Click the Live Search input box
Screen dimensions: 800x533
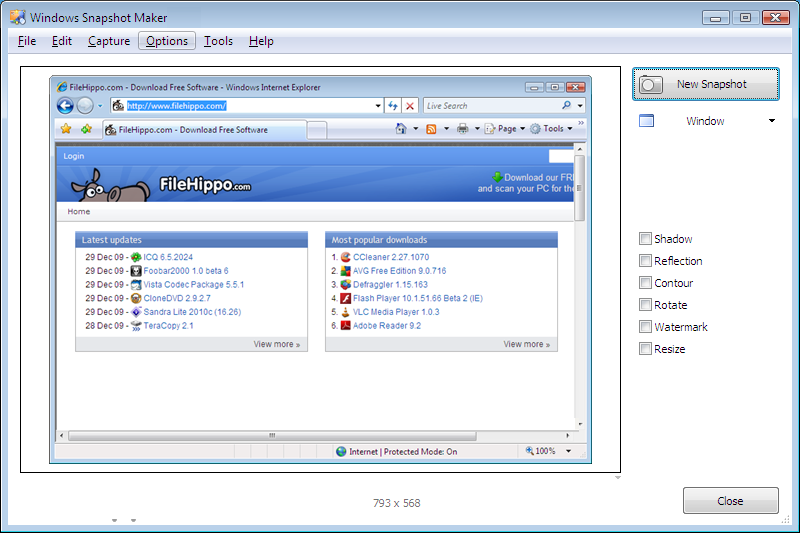[x=492, y=106]
